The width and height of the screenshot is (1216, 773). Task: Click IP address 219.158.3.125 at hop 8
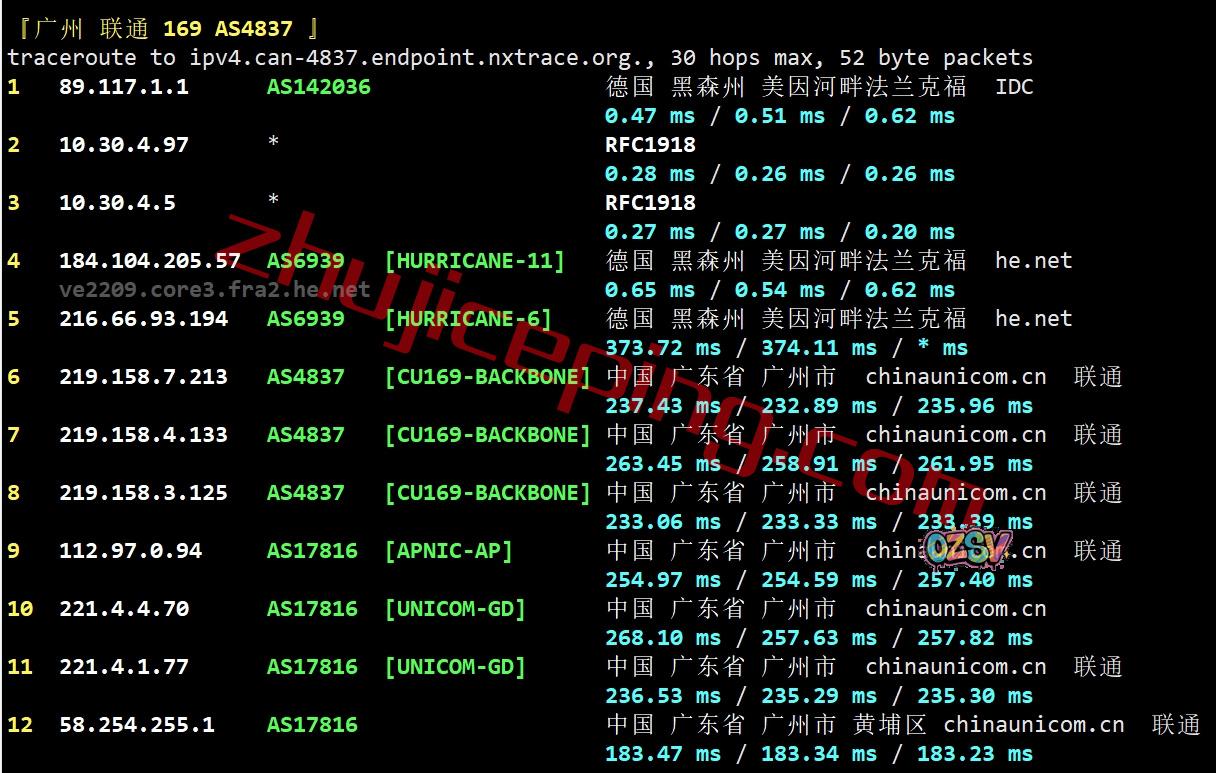pyautogui.click(x=143, y=493)
